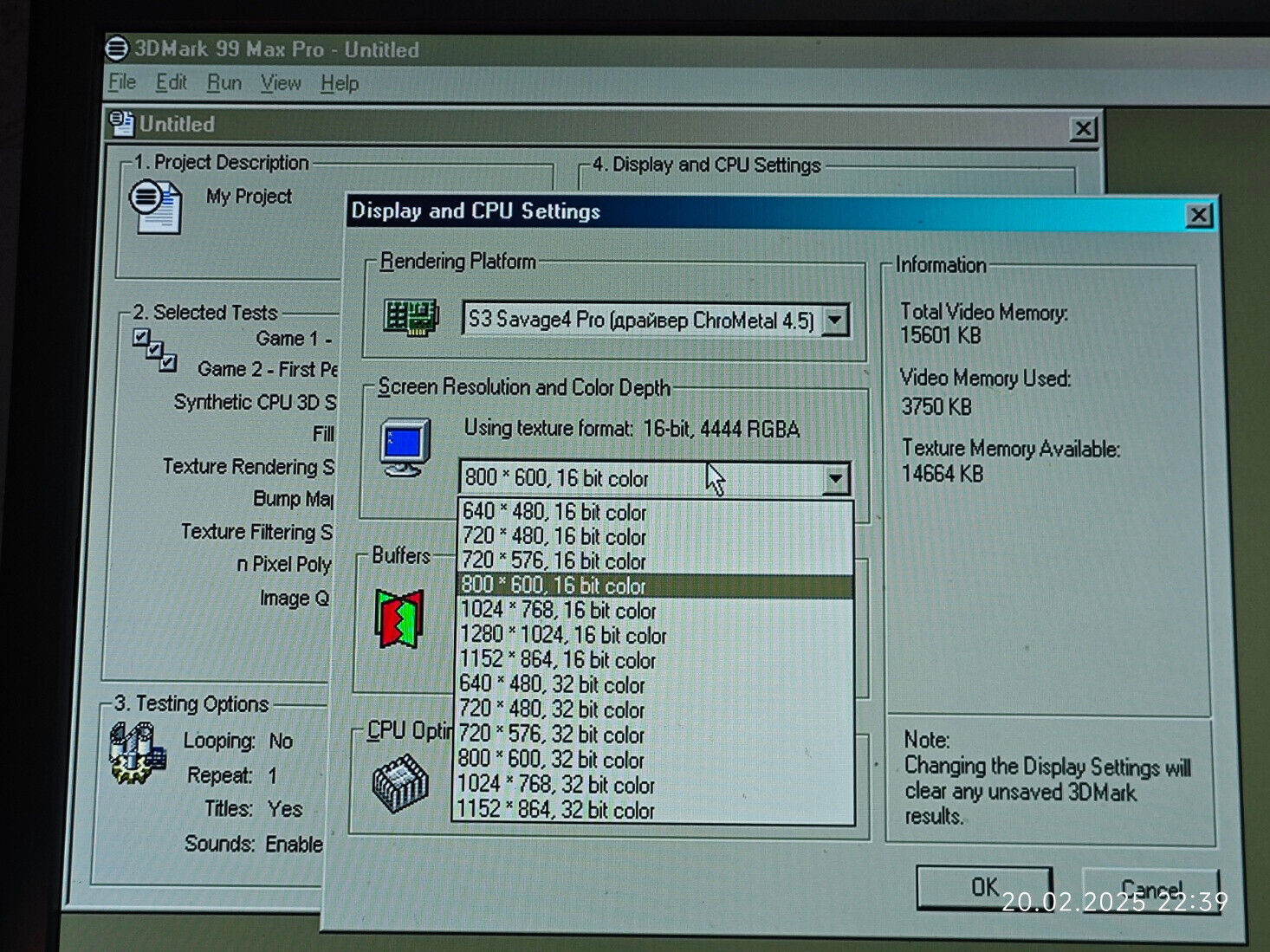Select highlighted 800 * 600, 16 bit color entry
The height and width of the screenshot is (952, 1270).
655,586
